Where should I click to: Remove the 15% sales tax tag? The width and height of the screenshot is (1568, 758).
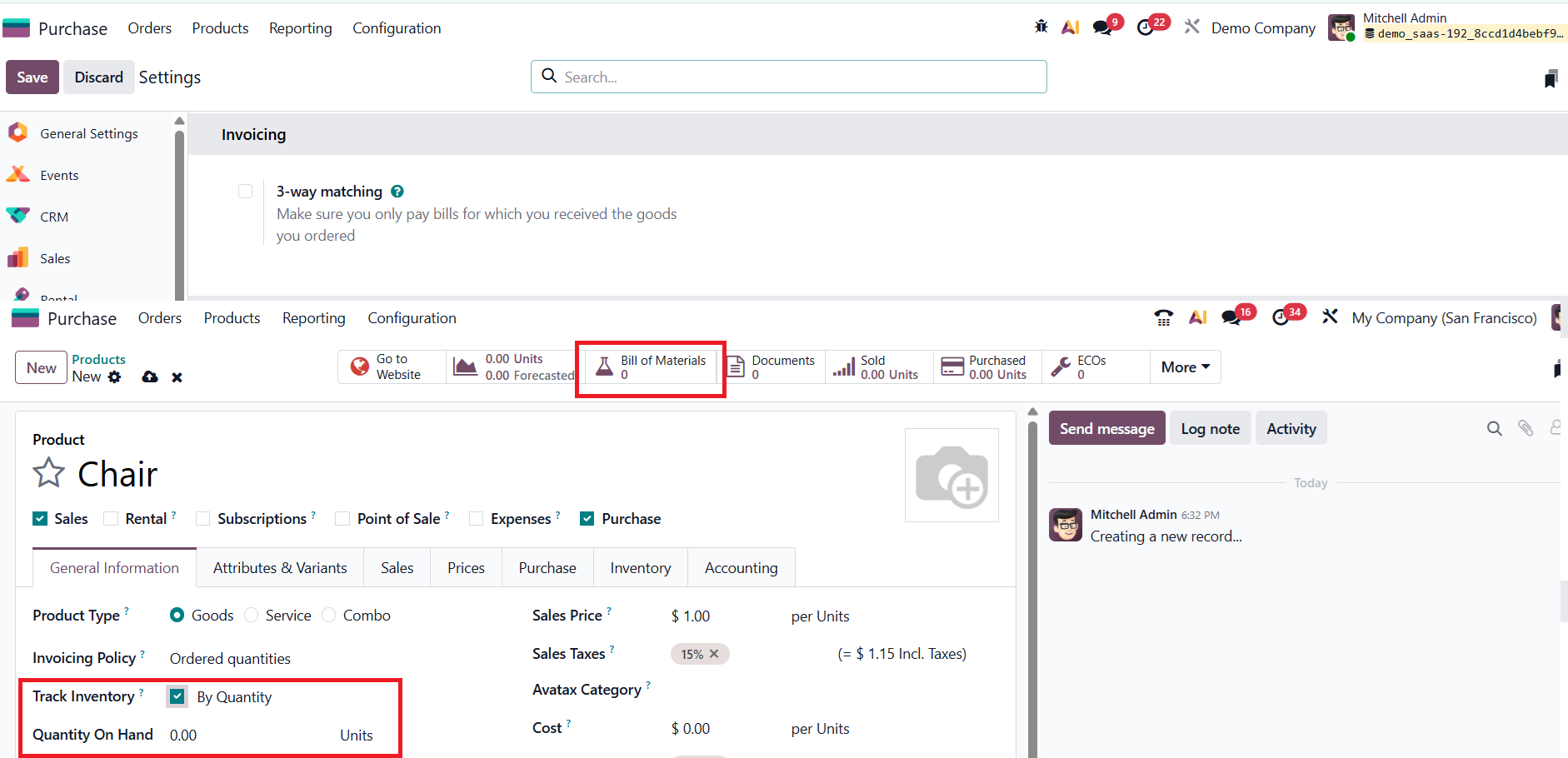click(714, 654)
